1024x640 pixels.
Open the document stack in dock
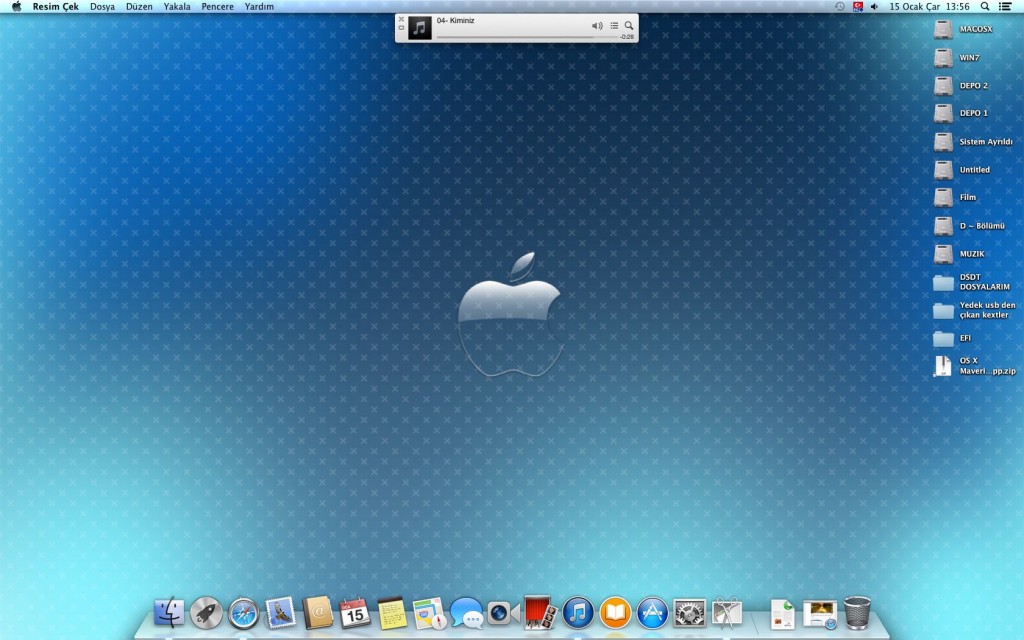coord(782,614)
